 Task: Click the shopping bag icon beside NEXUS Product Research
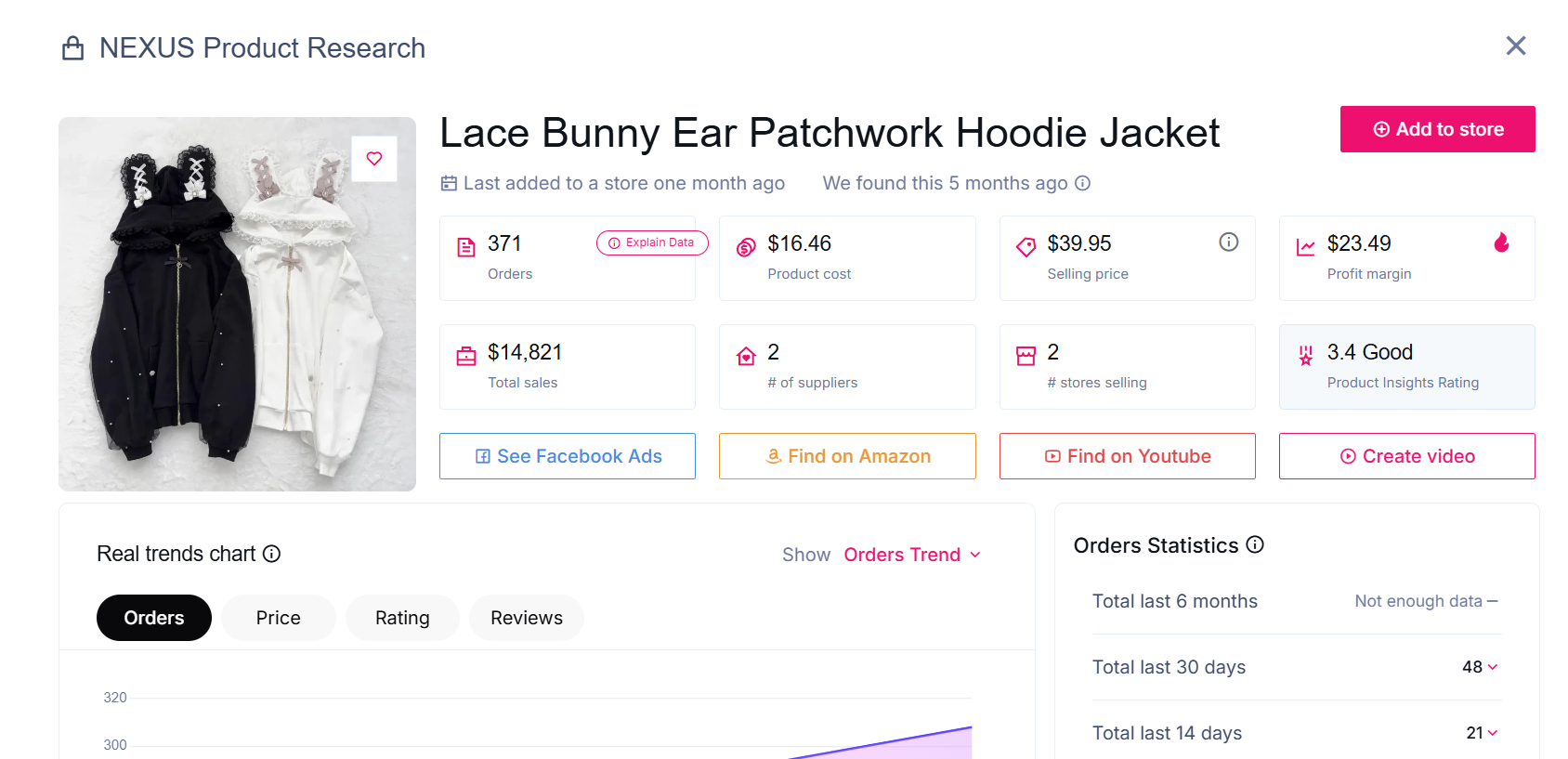point(72,48)
